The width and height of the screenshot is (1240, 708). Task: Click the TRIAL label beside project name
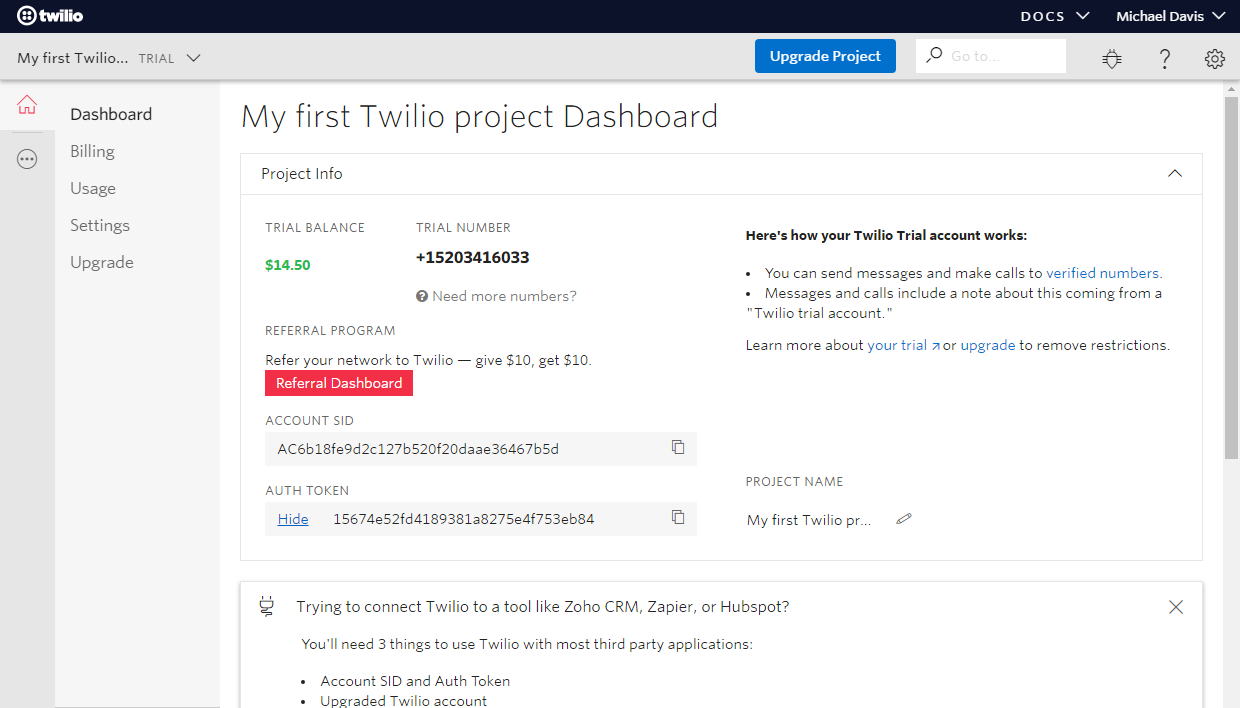pyautogui.click(x=156, y=58)
